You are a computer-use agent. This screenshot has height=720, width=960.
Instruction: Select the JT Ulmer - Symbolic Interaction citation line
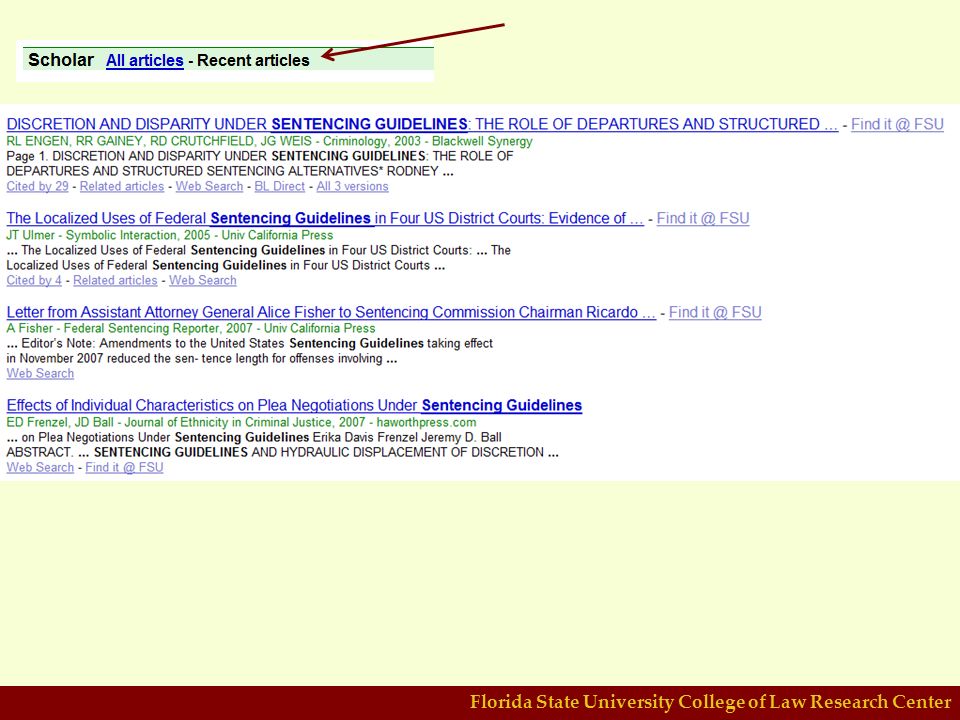(170, 235)
